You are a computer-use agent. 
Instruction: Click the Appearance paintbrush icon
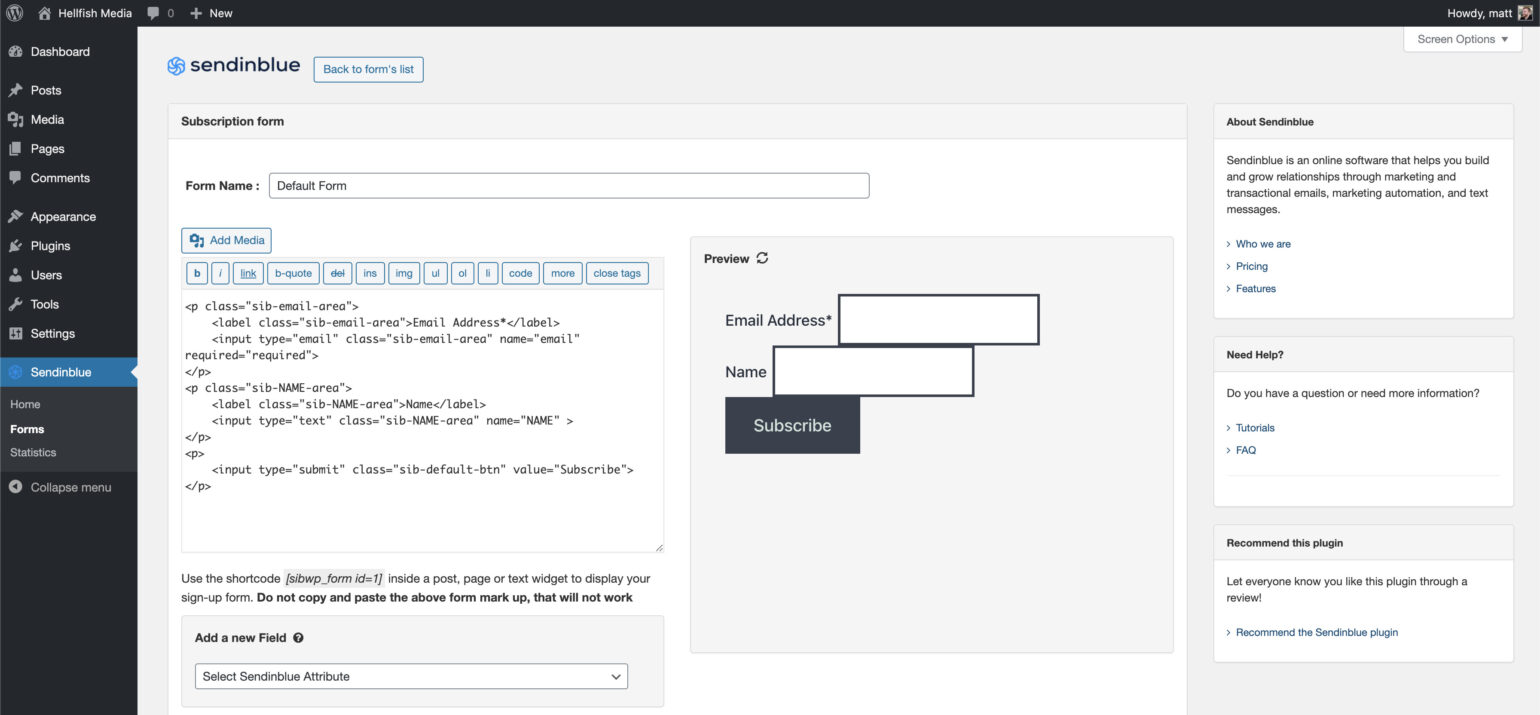pyautogui.click(x=15, y=217)
